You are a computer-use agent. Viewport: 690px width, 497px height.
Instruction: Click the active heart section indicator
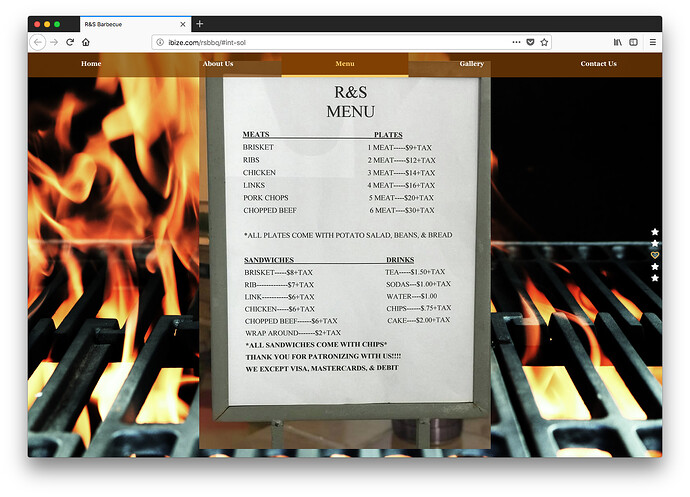point(655,255)
